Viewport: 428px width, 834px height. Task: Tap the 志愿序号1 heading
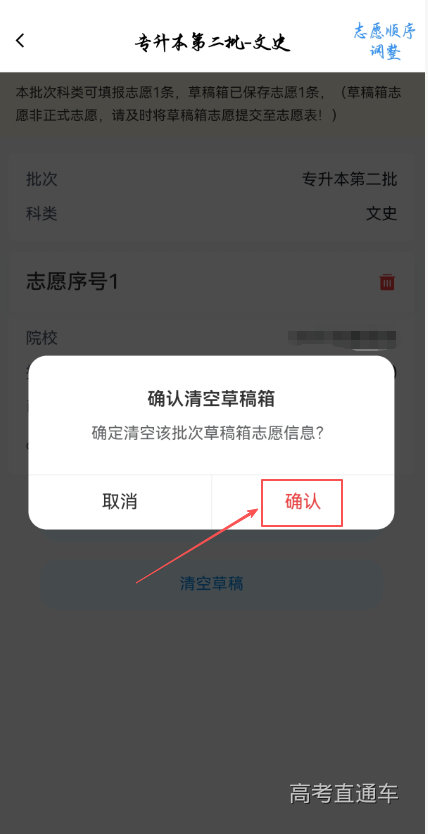[x=72, y=282]
